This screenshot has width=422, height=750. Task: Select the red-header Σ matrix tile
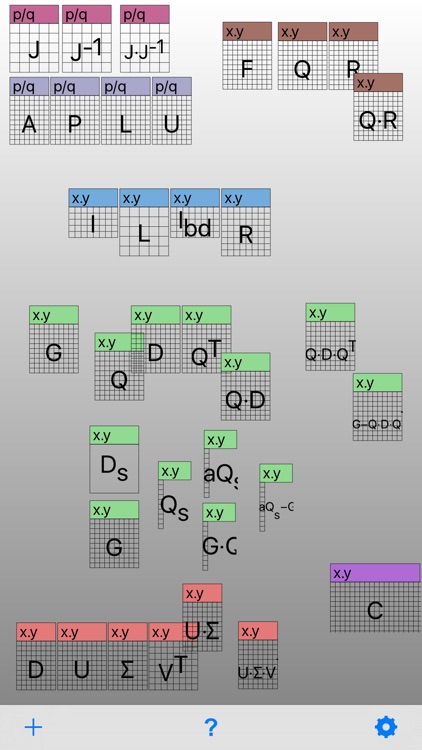128,656
